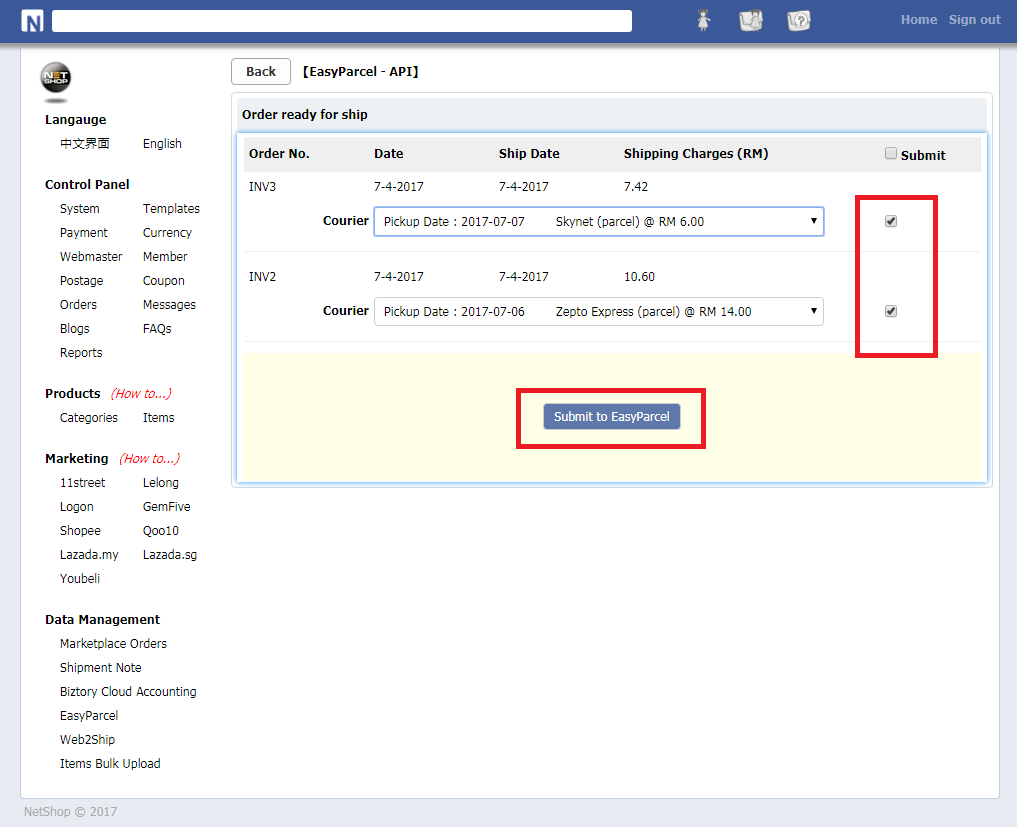The height and width of the screenshot is (827, 1017).
Task: Open 11street marketing link
Action: point(82,482)
